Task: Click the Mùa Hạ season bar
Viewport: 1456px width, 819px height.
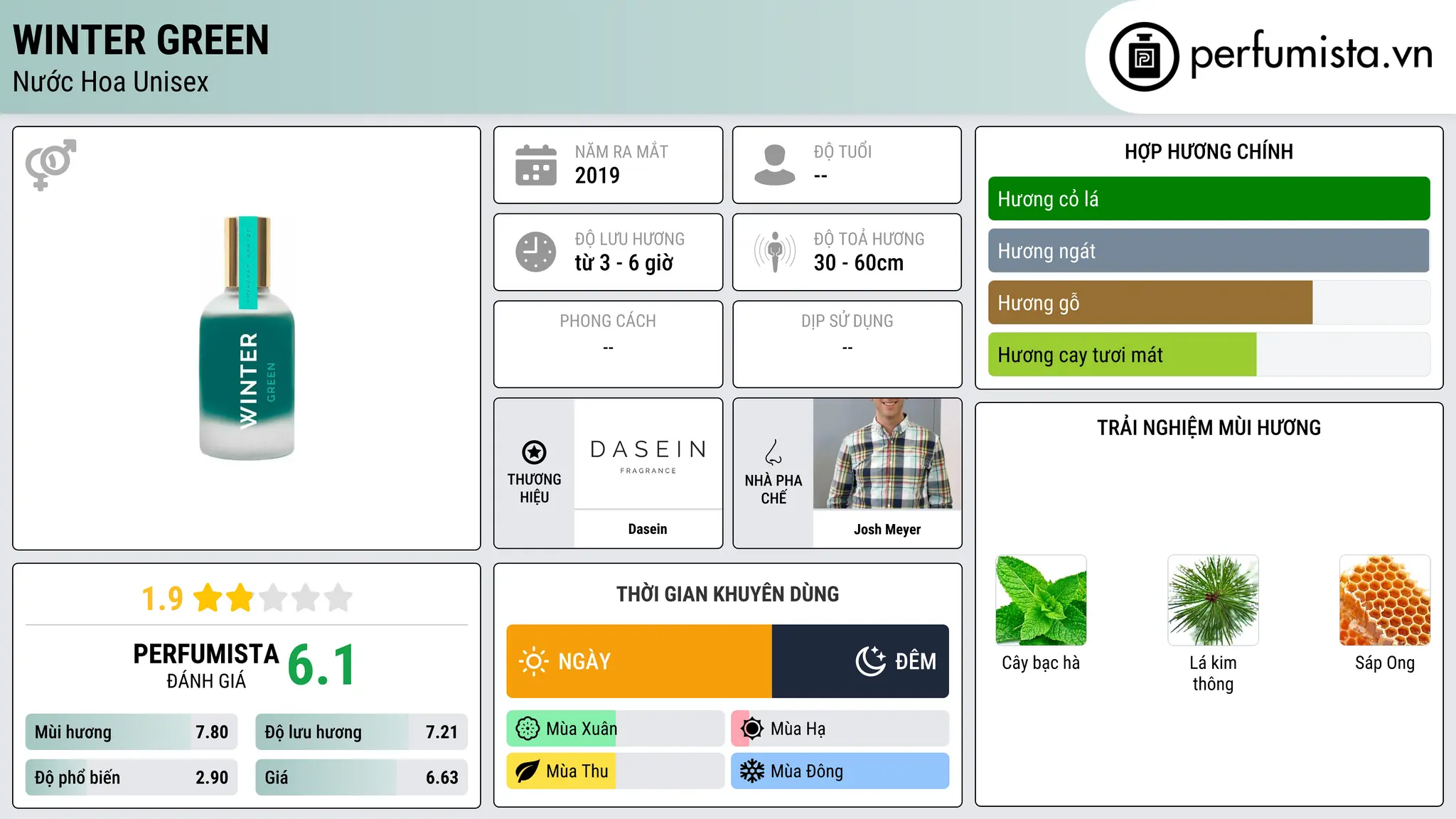Action: [x=840, y=729]
